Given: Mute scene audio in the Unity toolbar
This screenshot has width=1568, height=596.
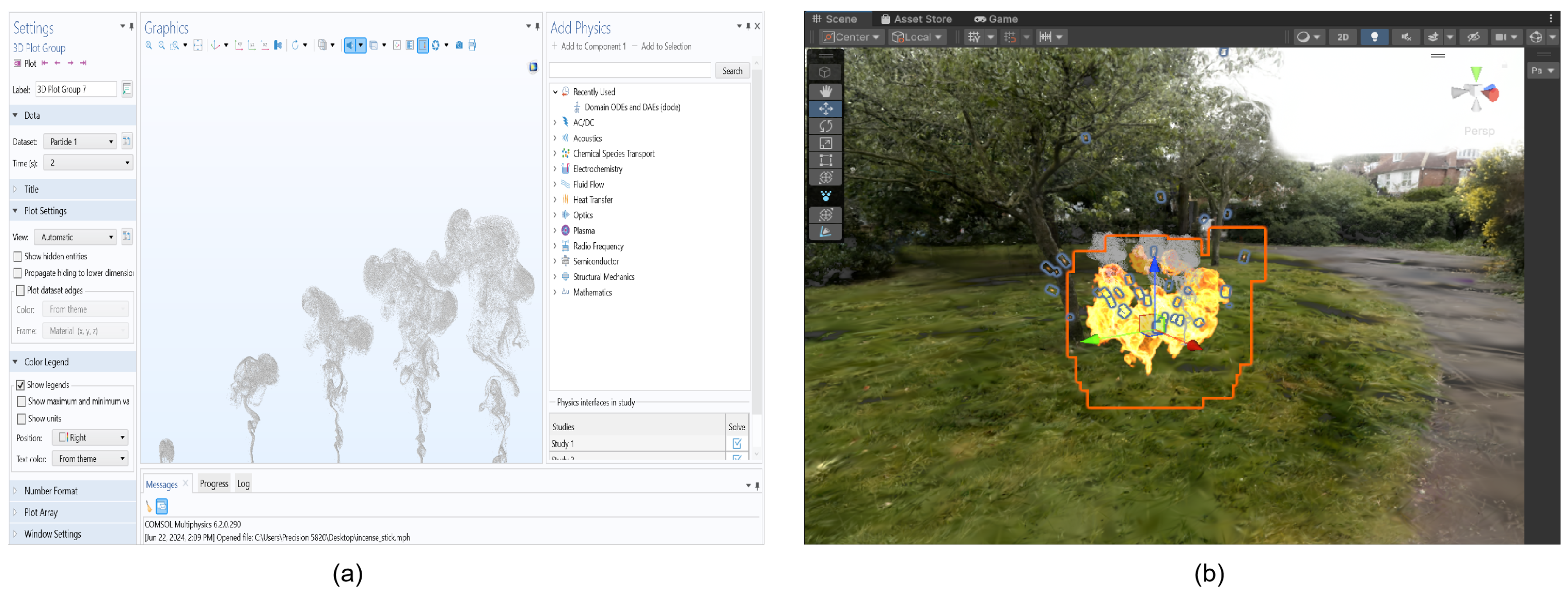Looking at the screenshot, I should tap(1405, 37).
